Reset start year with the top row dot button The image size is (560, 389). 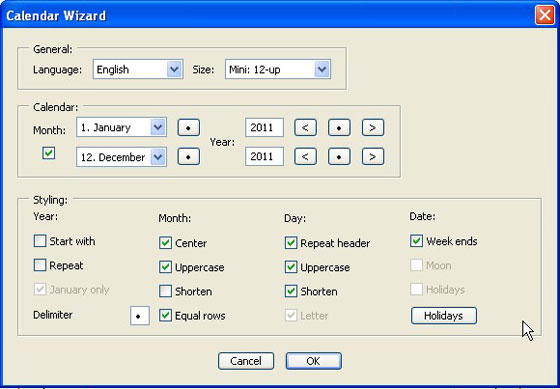pyautogui.click(x=339, y=128)
